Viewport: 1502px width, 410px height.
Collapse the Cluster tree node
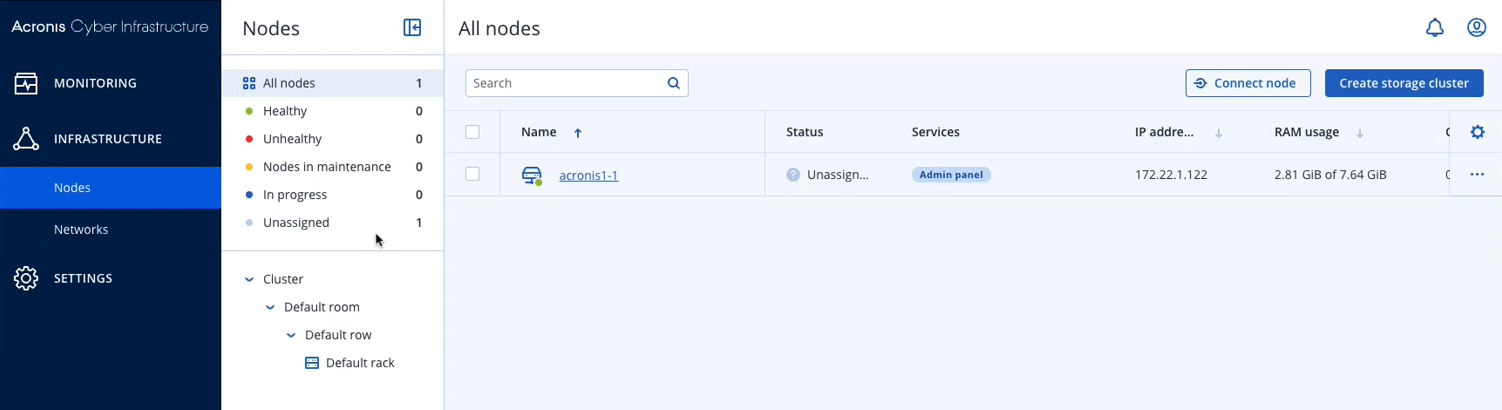coord(250,280)
